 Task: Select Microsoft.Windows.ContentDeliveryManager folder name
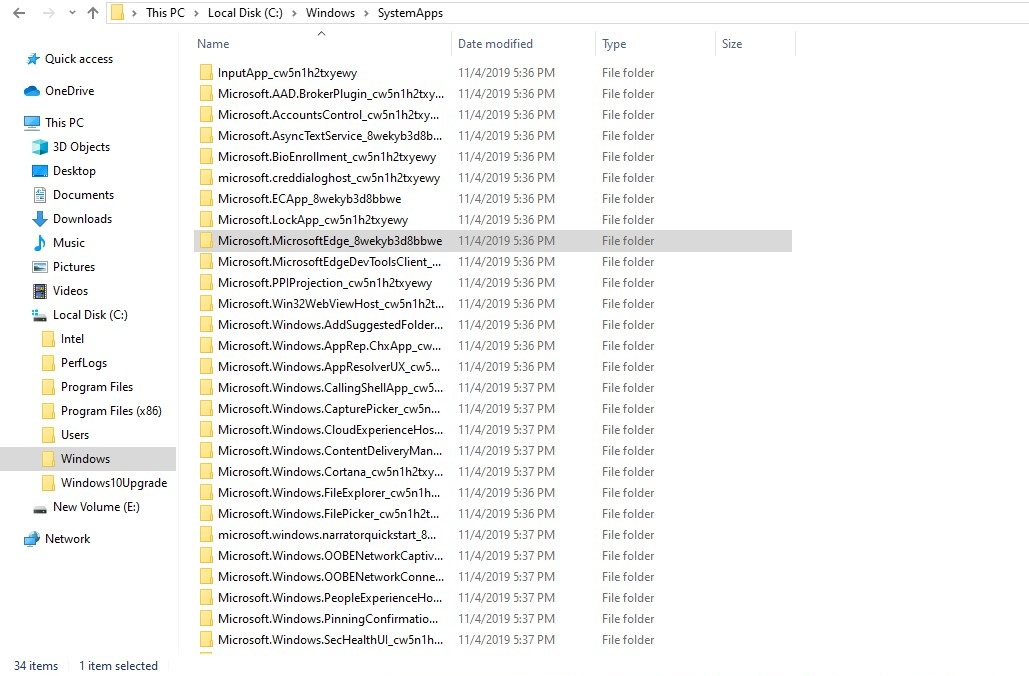(x=329, y=451)
